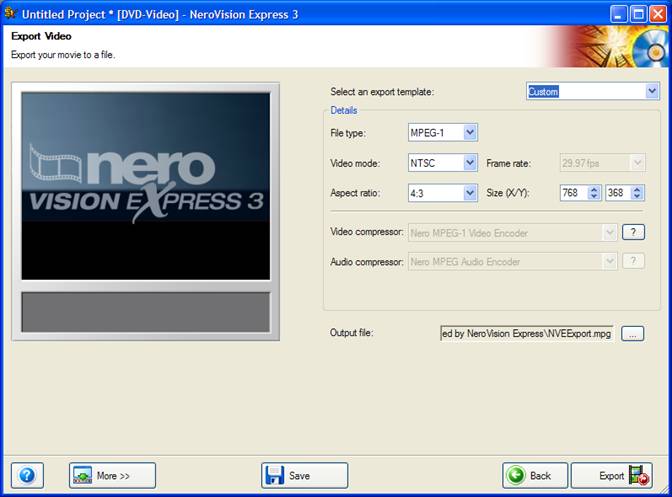Click the NeroVision title bar app icon

10,13
